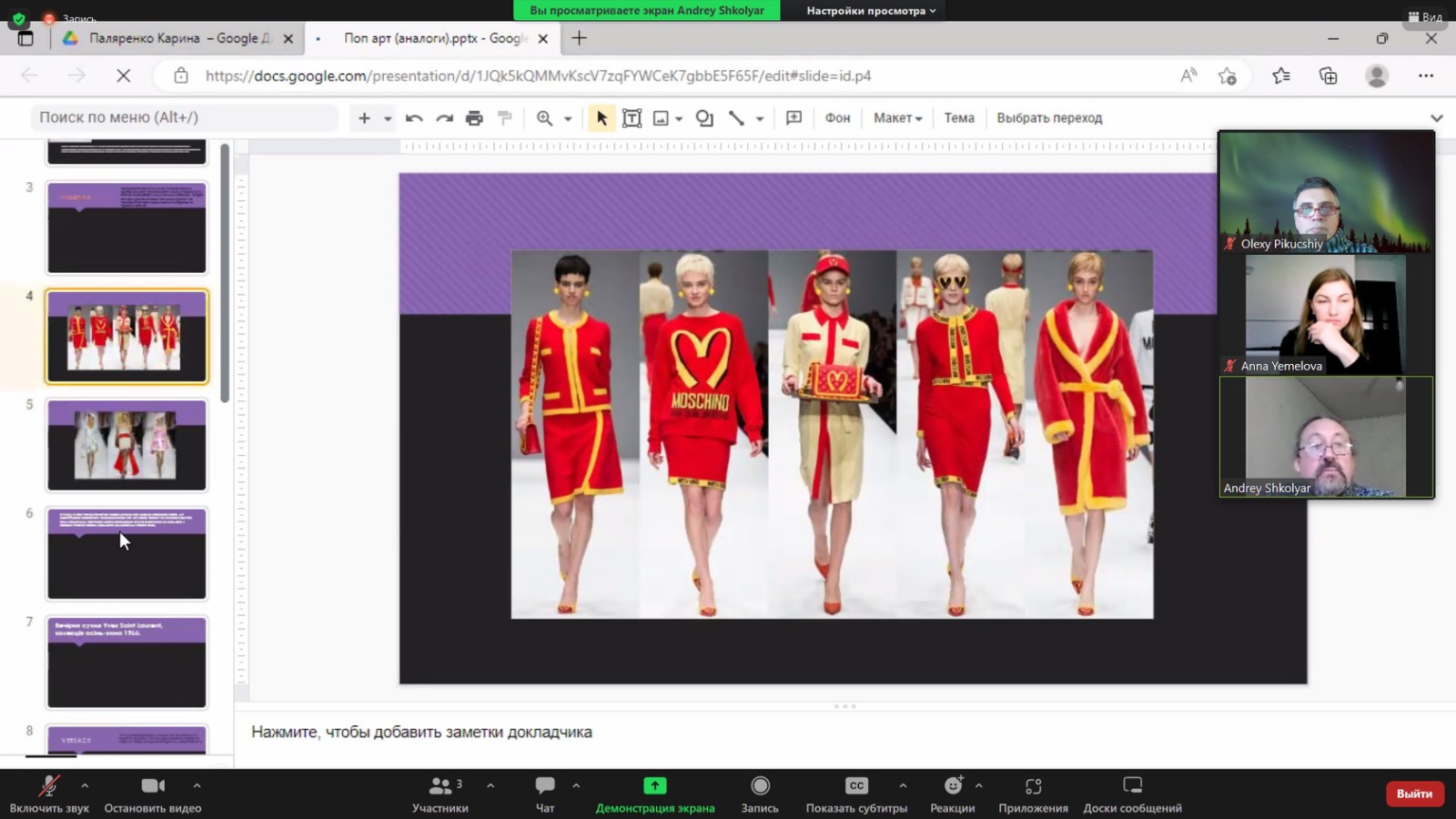This screenshot has width=1456, height=819.
Task: Open browser profile avatar
Action: 1377,76
